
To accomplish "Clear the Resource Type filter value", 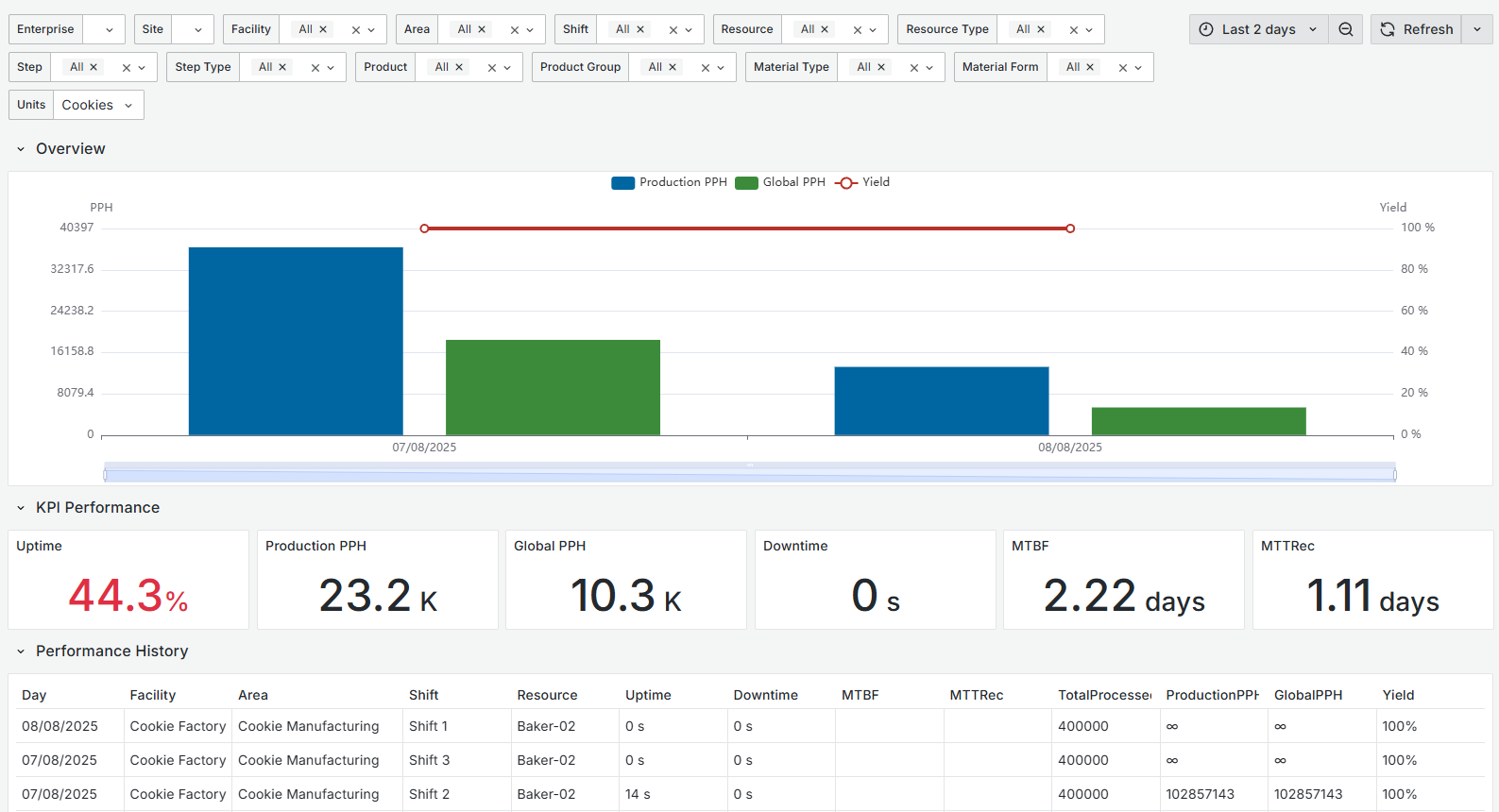I will click(1074, 30).
